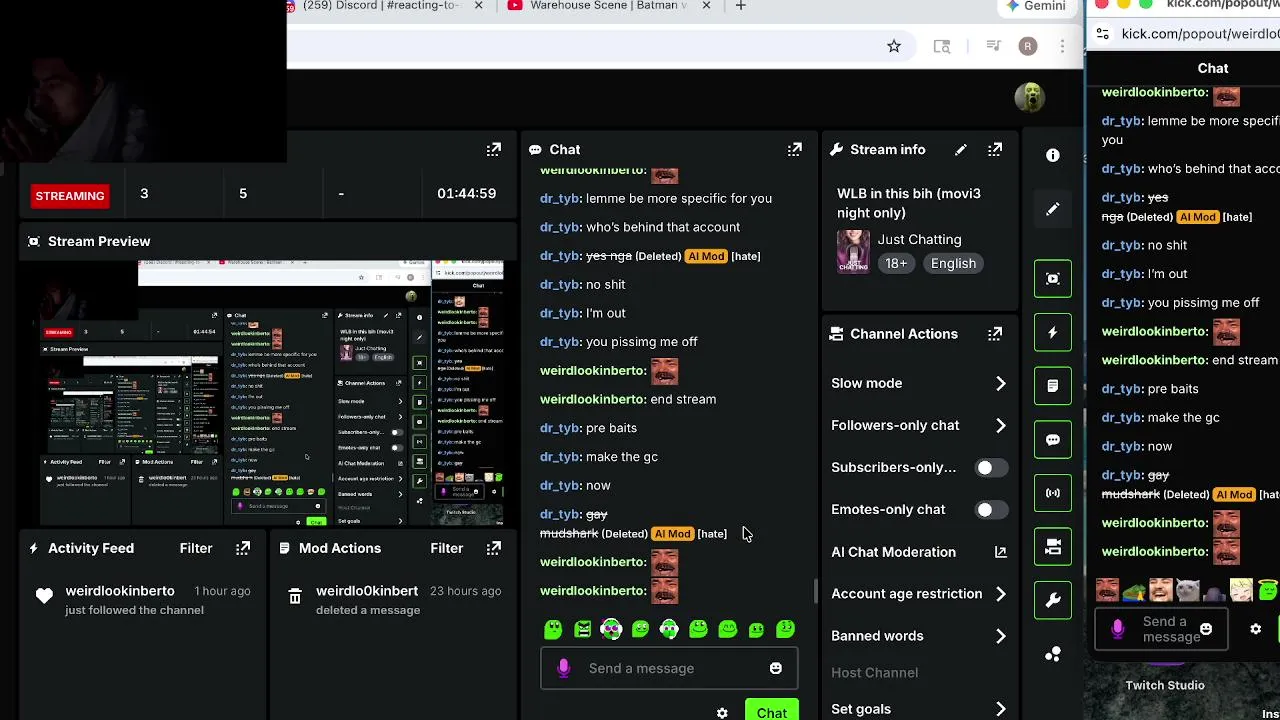Open Just Chatting category
This screenshot has width=1280, height=720.
pos(919,239)
